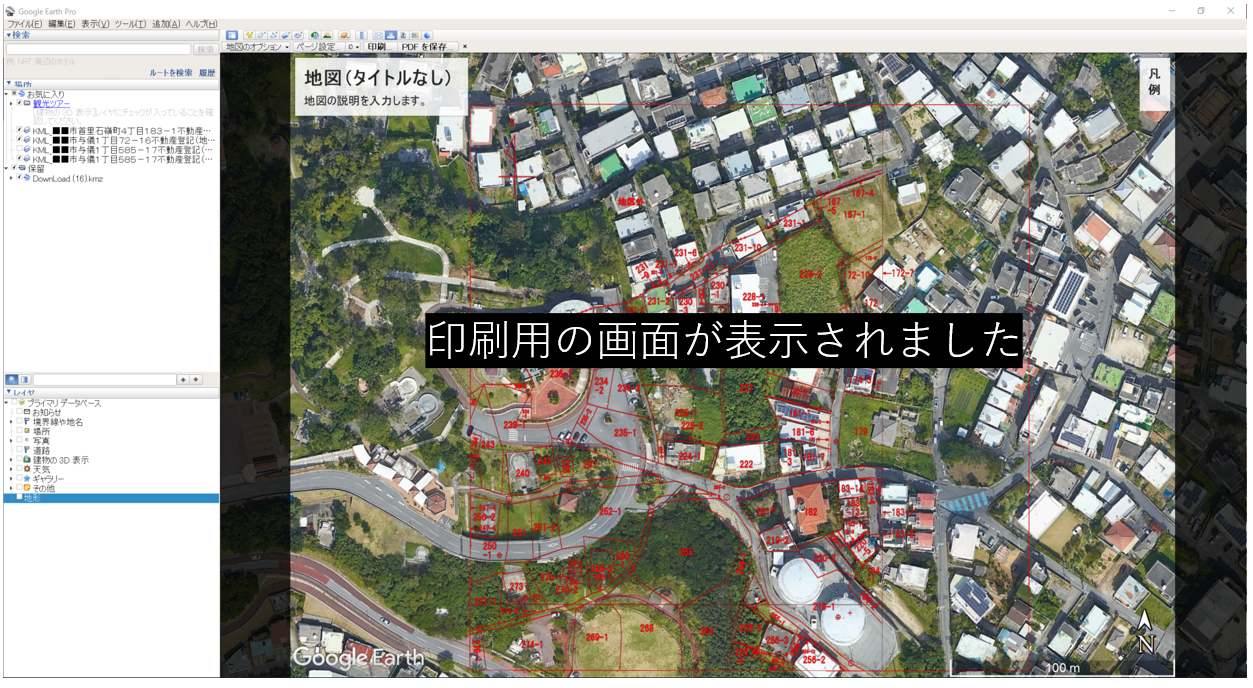Image resolution: width=1253 pixels, height=688 pixels.
Task: Enable the 境界線や地名 layer checkbox
Action: coord(19,421)
